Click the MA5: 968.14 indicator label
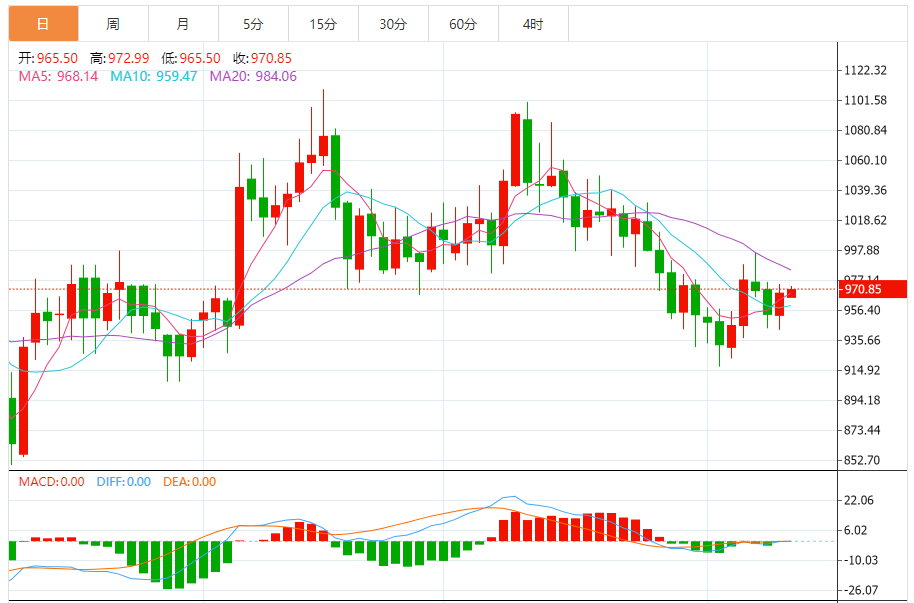The width and height of the screenshot is (914, 603). (x=58, y=76)
